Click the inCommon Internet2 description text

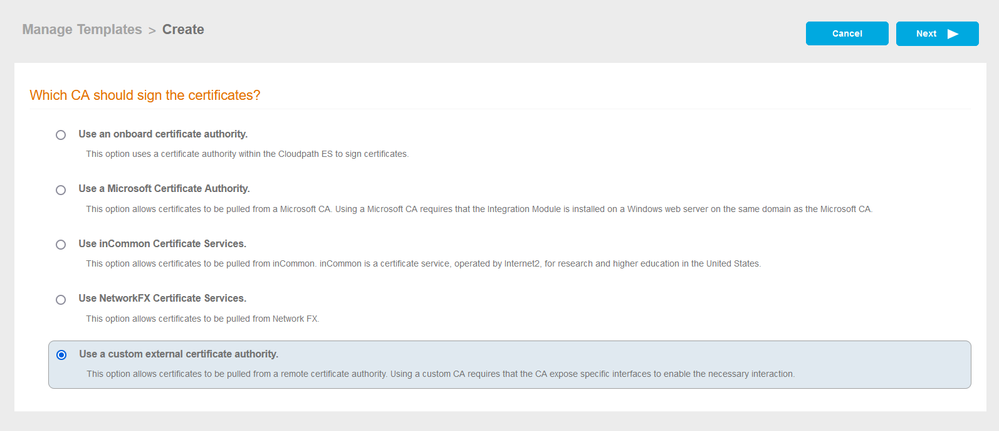click(x=423, y=264)
